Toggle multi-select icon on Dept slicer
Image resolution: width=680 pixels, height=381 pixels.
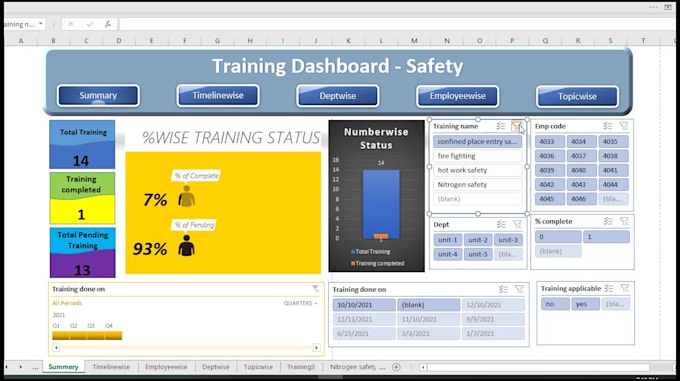501,225
